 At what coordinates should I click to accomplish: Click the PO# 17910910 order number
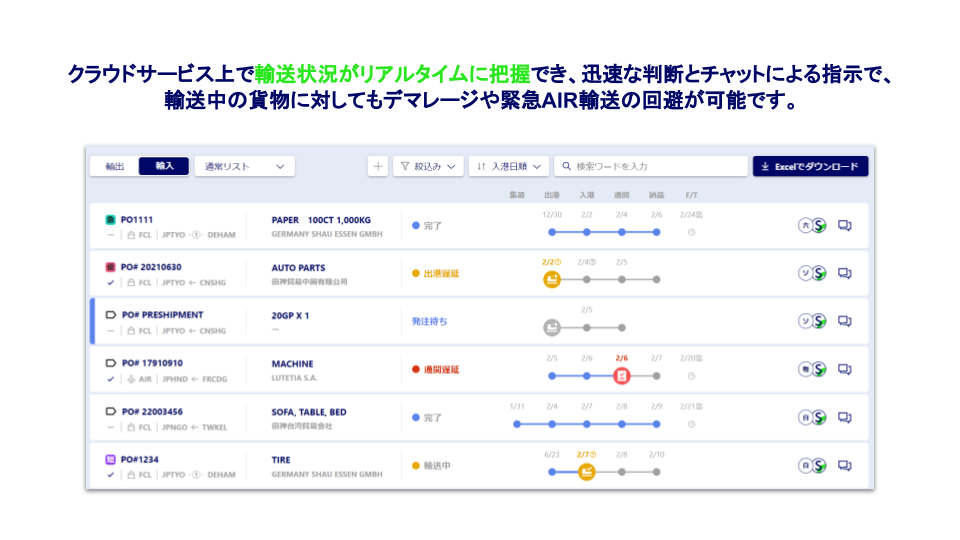[x=152, y=363]
